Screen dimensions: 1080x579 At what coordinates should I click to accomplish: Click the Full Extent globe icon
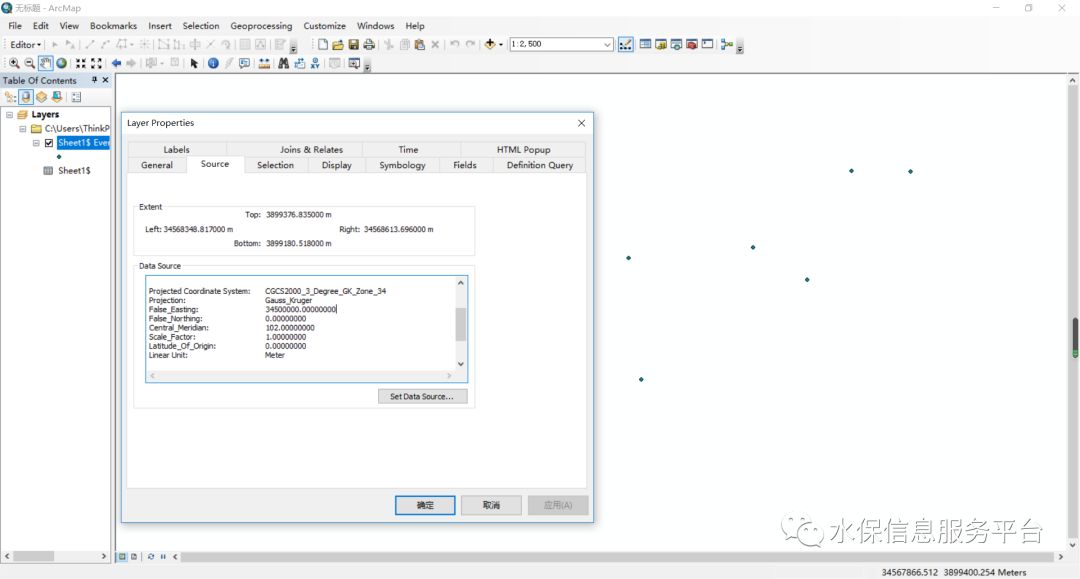coord(61,63)
